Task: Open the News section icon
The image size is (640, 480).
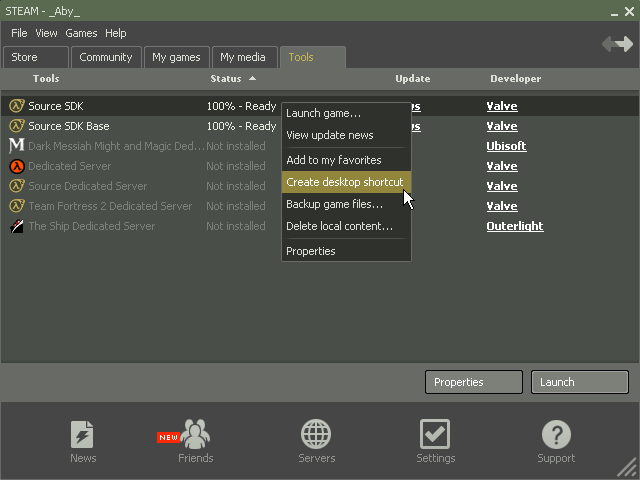Action: tap(82, 434)
